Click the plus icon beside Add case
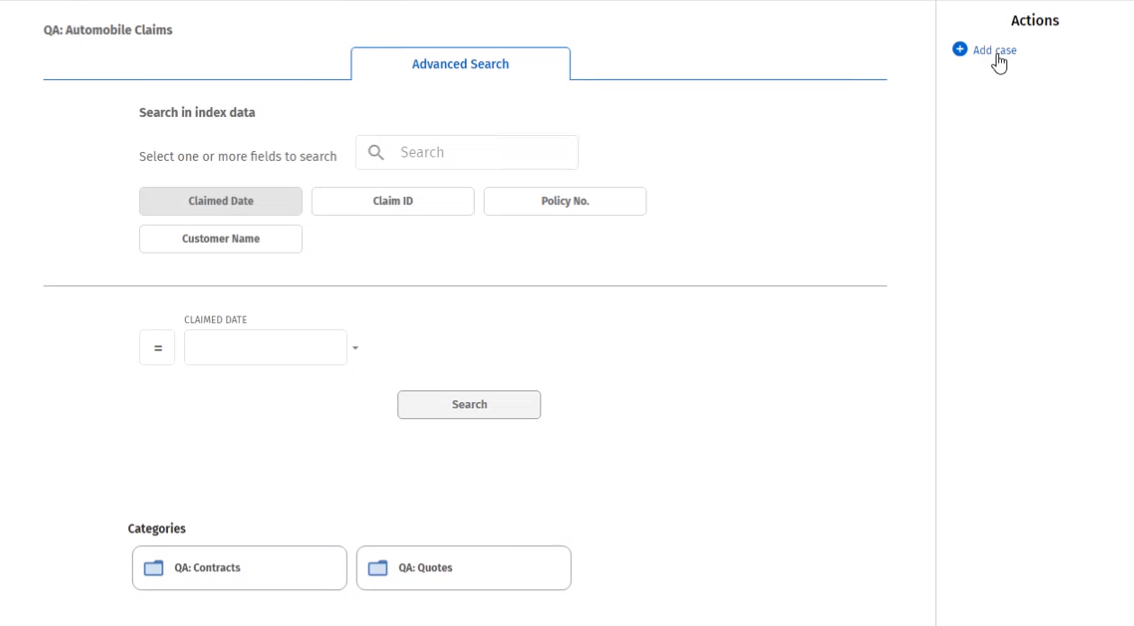 (959, 49)
